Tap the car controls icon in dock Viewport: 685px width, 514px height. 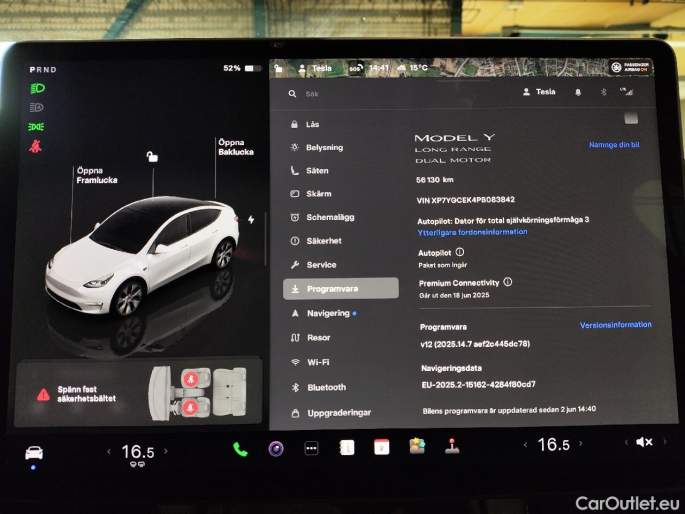click(34, 453)
